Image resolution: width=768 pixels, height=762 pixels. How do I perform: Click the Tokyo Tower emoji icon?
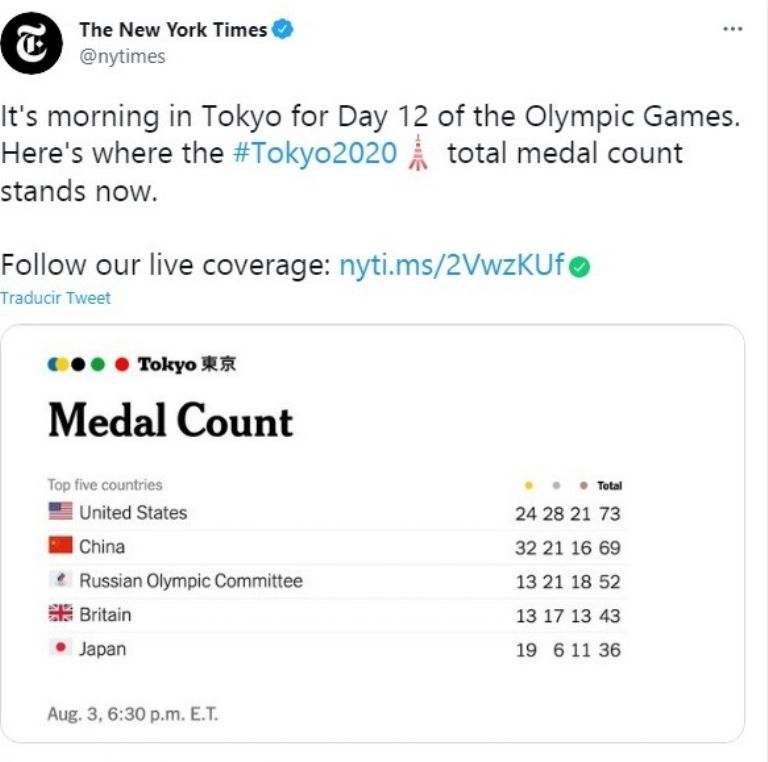click(418, 155)
